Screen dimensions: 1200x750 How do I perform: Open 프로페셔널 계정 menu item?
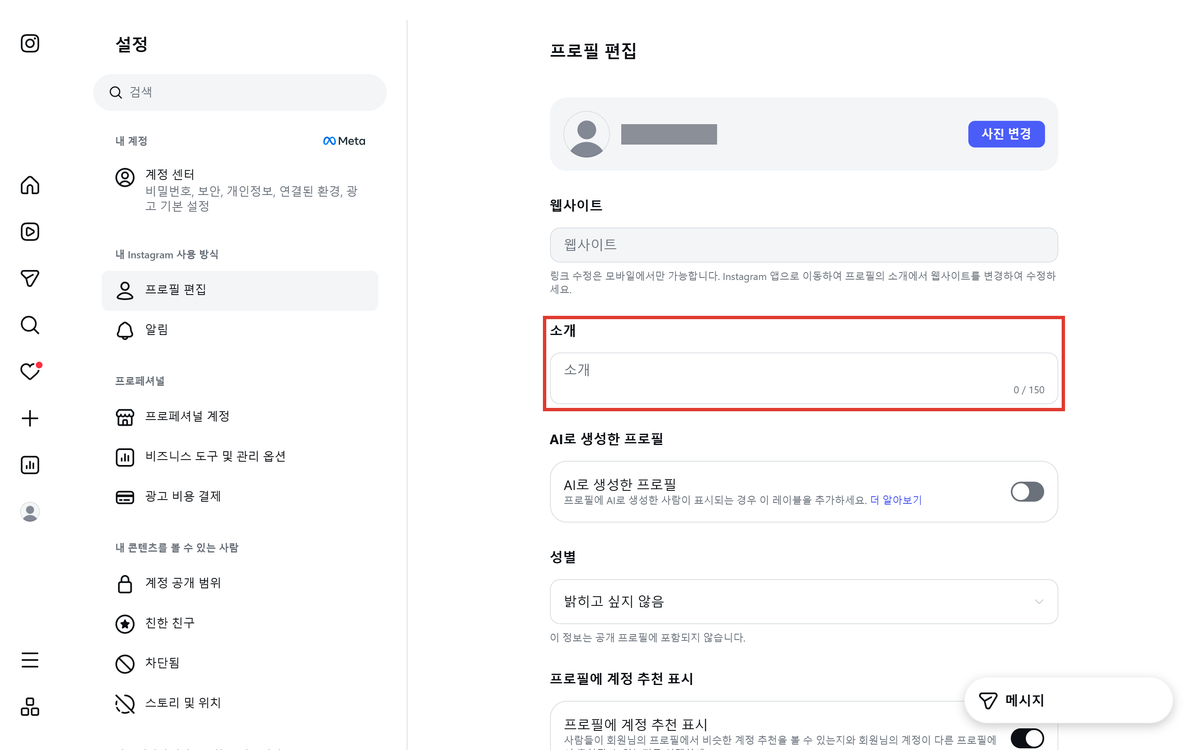[x=240, y=417]
